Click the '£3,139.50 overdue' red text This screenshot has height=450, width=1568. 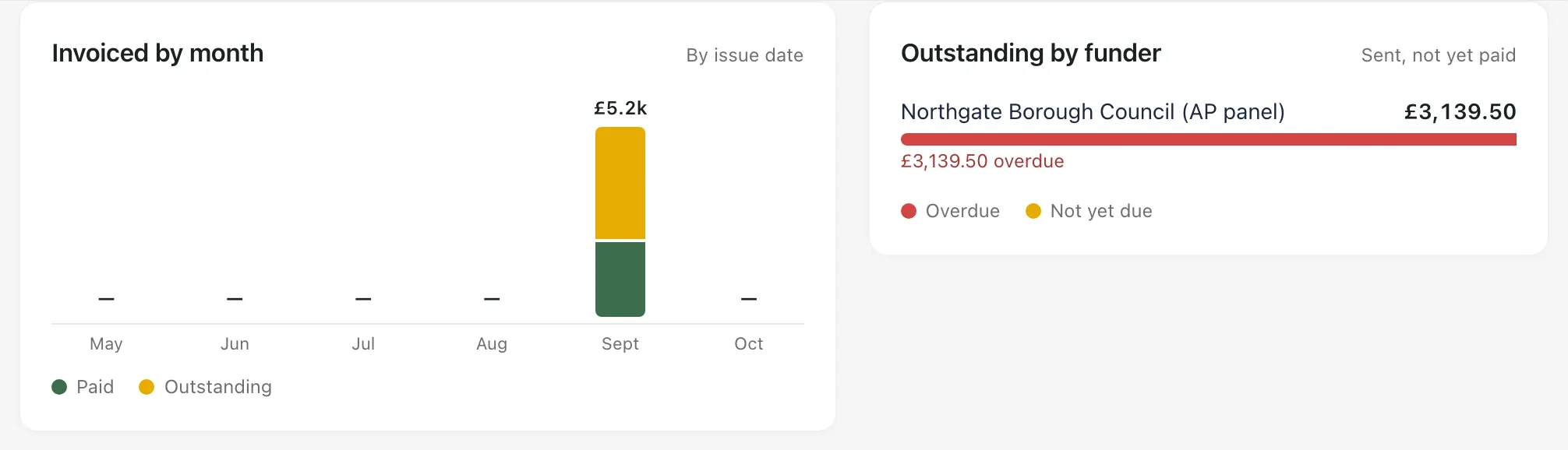point(983,161)
